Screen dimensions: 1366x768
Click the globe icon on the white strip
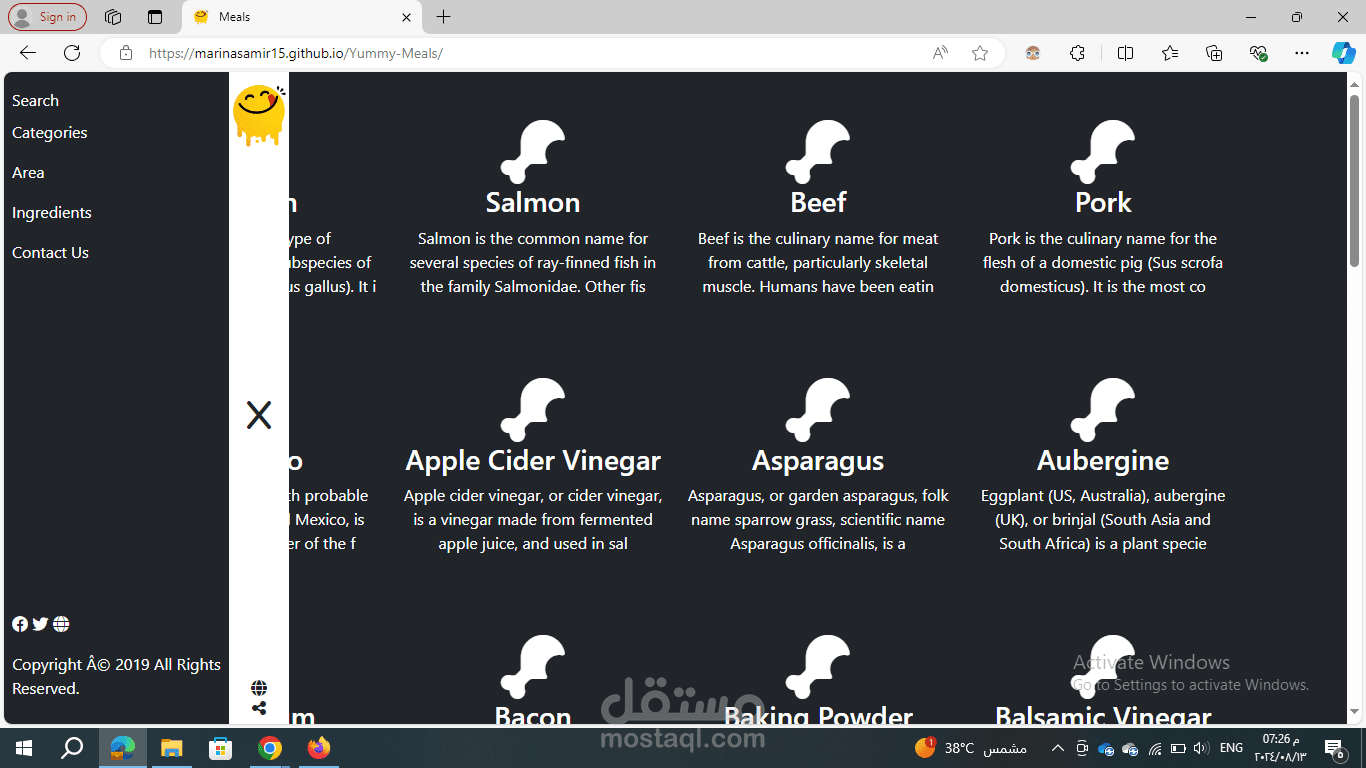(x=259, y=688)
